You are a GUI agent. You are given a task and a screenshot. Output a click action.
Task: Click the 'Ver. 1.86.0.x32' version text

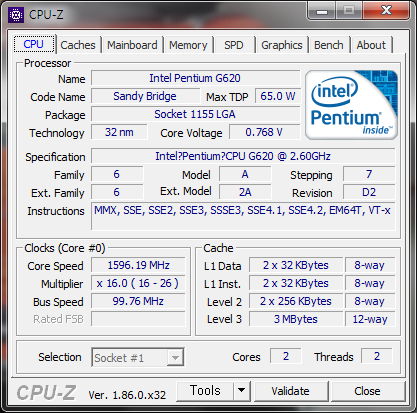127,395
